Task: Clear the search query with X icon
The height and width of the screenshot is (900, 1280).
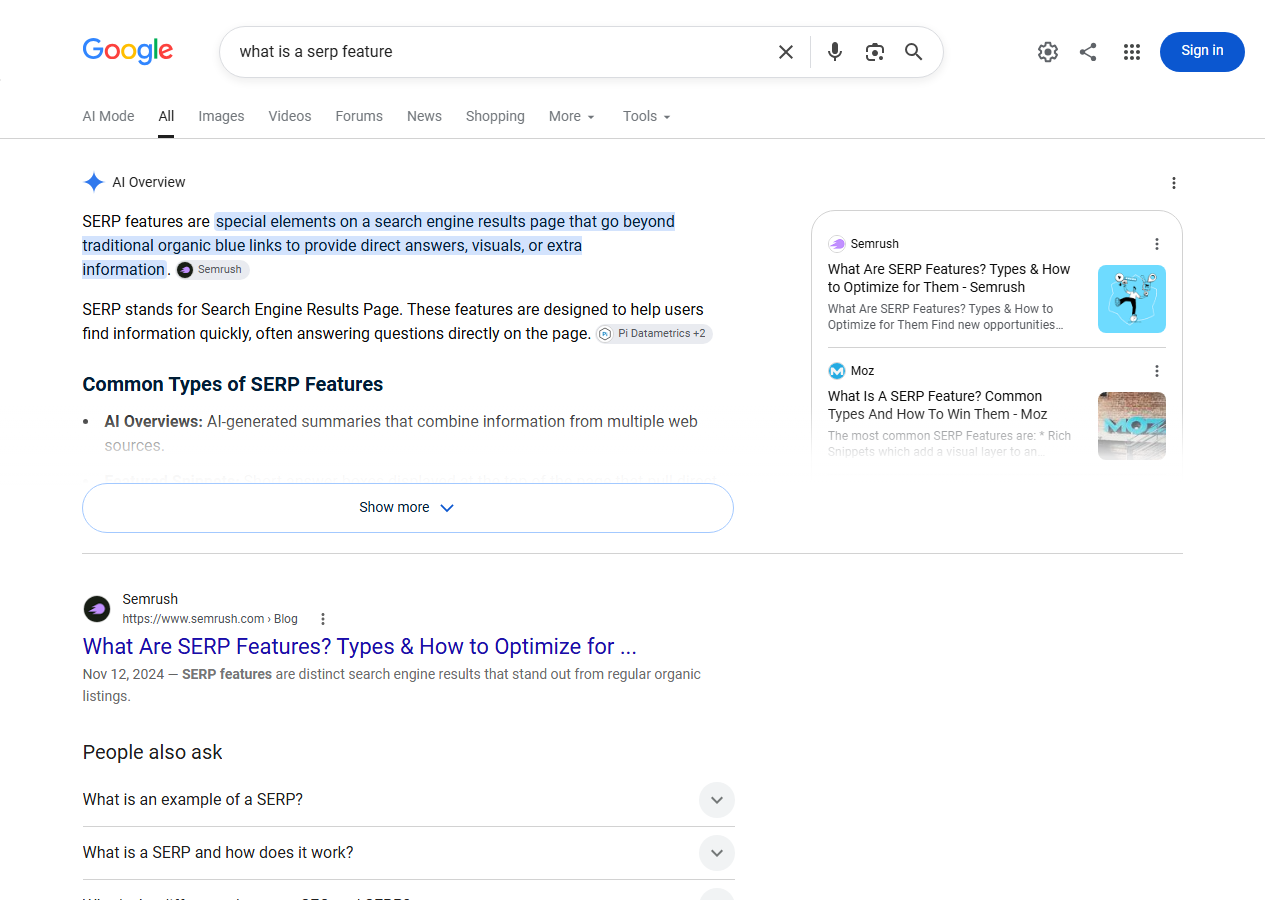Action: click(x=786, y=52)
